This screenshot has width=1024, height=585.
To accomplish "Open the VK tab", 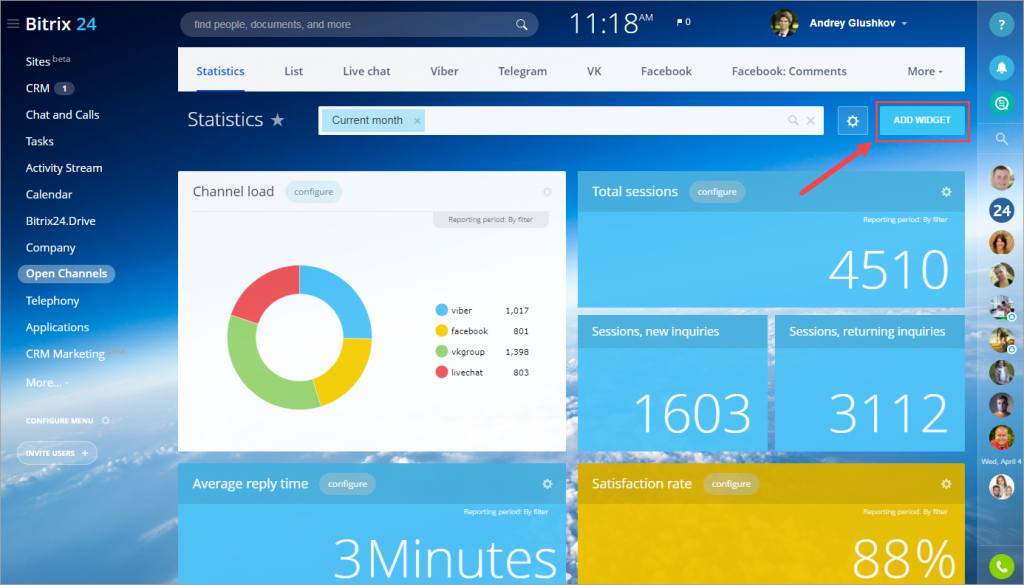I will [x=594, y=71].
